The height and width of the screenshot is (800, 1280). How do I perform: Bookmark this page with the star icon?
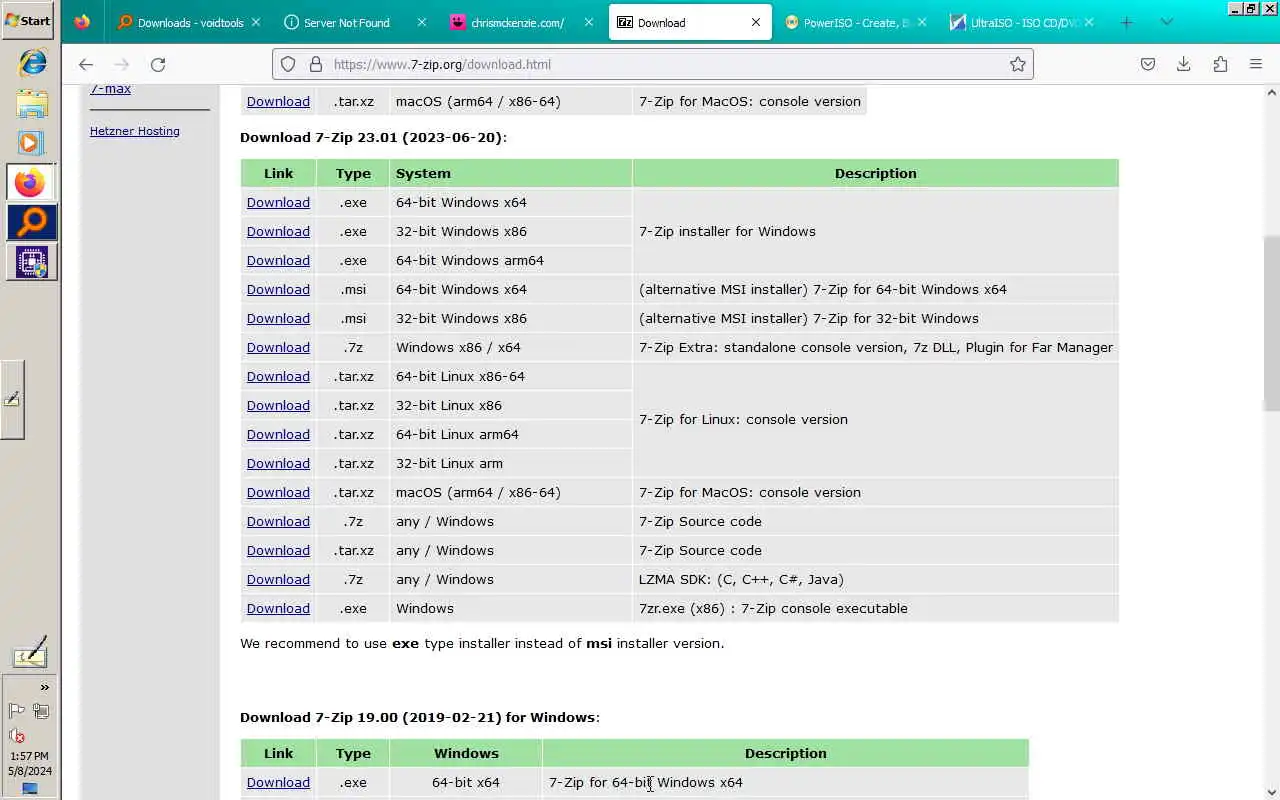tap(1018, 64)
